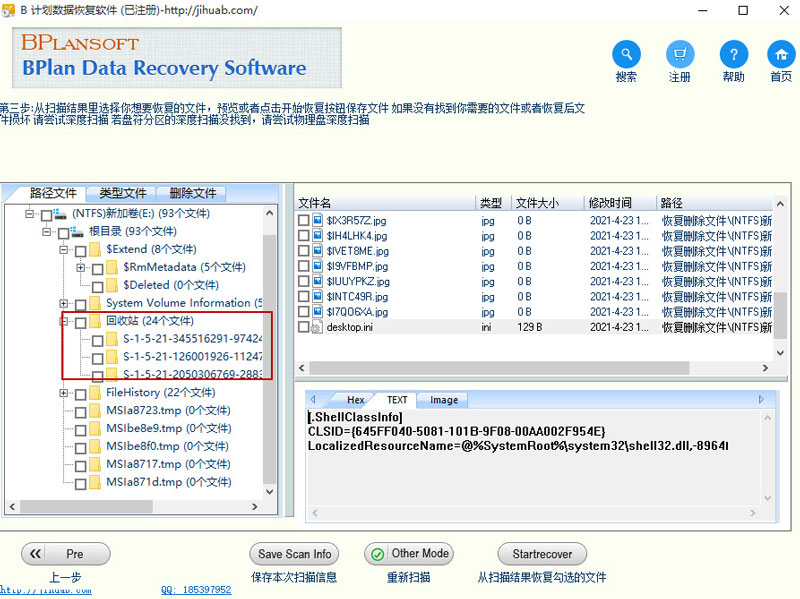Screen dimensions: 800x599
Task: Toggle the System Volume Information checkbox
Action: 80,304
